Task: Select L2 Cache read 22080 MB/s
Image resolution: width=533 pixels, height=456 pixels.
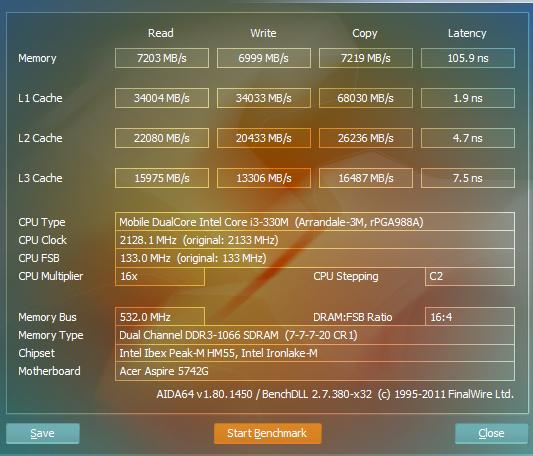Action: [162, 138]
